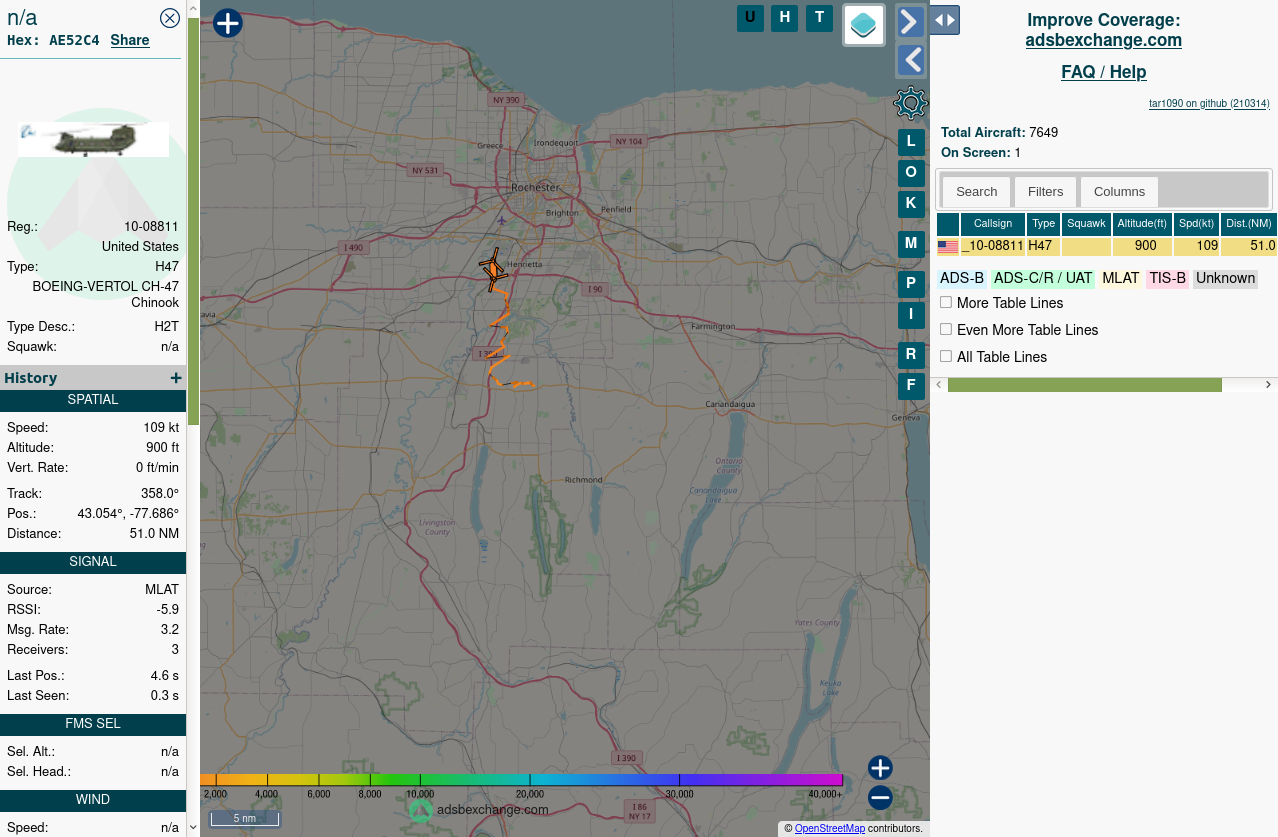Switch to the Search tab

976,191
